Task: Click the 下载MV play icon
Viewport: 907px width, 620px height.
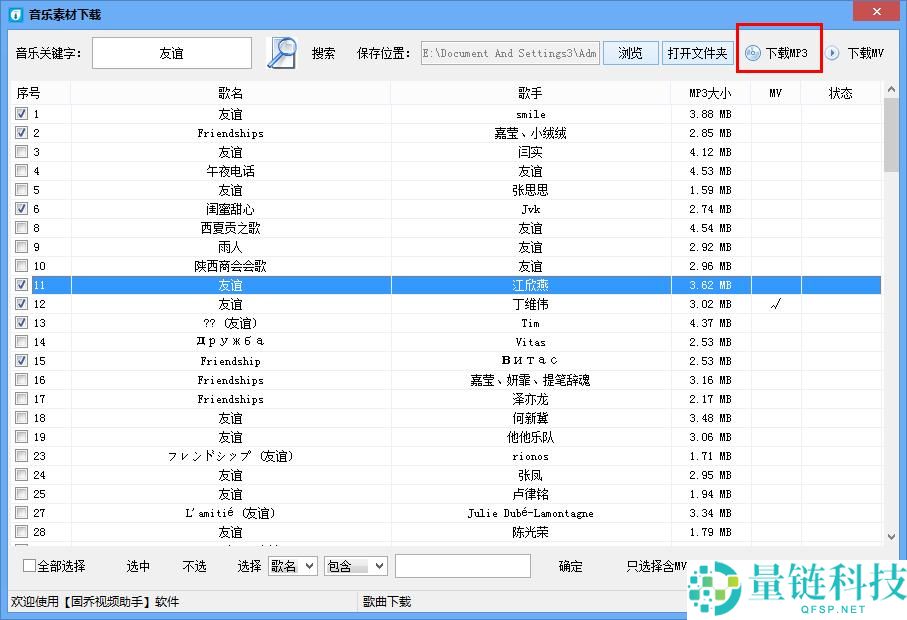Action: (832, 53)
